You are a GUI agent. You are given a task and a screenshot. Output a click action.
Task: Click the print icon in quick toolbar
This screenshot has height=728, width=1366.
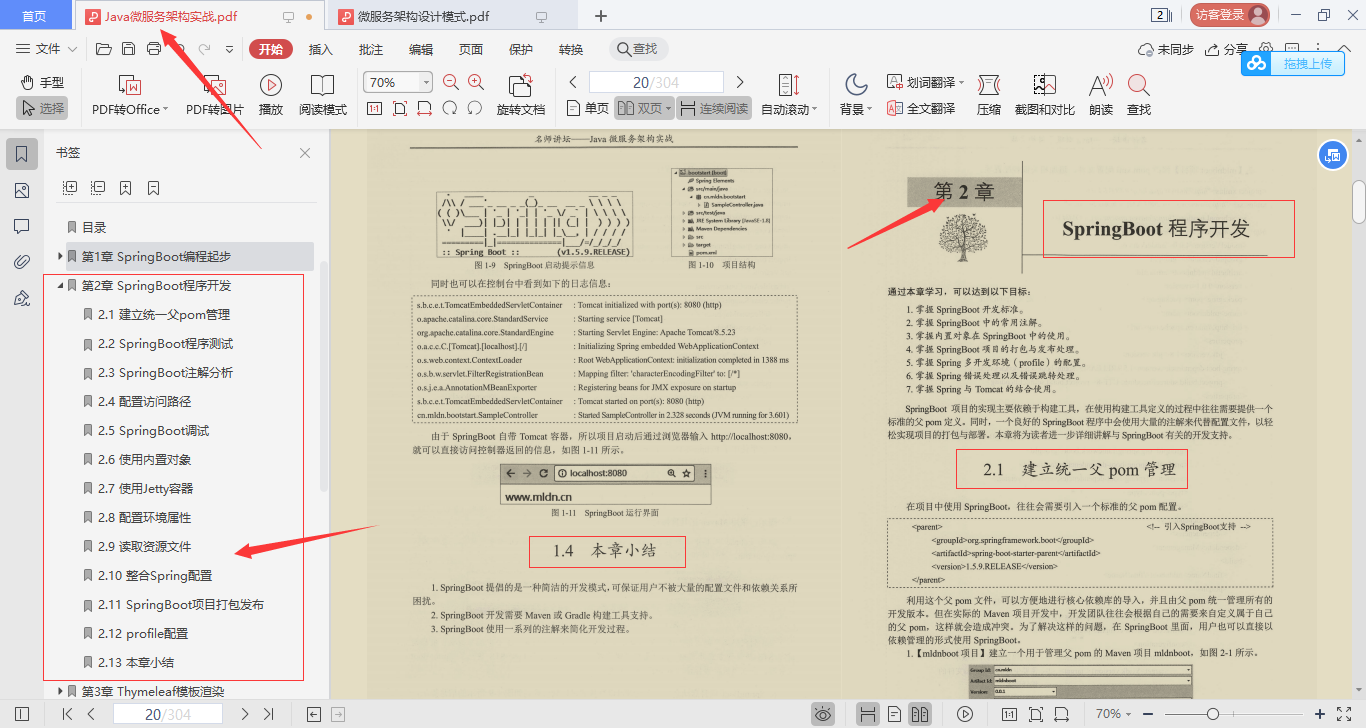154,49
